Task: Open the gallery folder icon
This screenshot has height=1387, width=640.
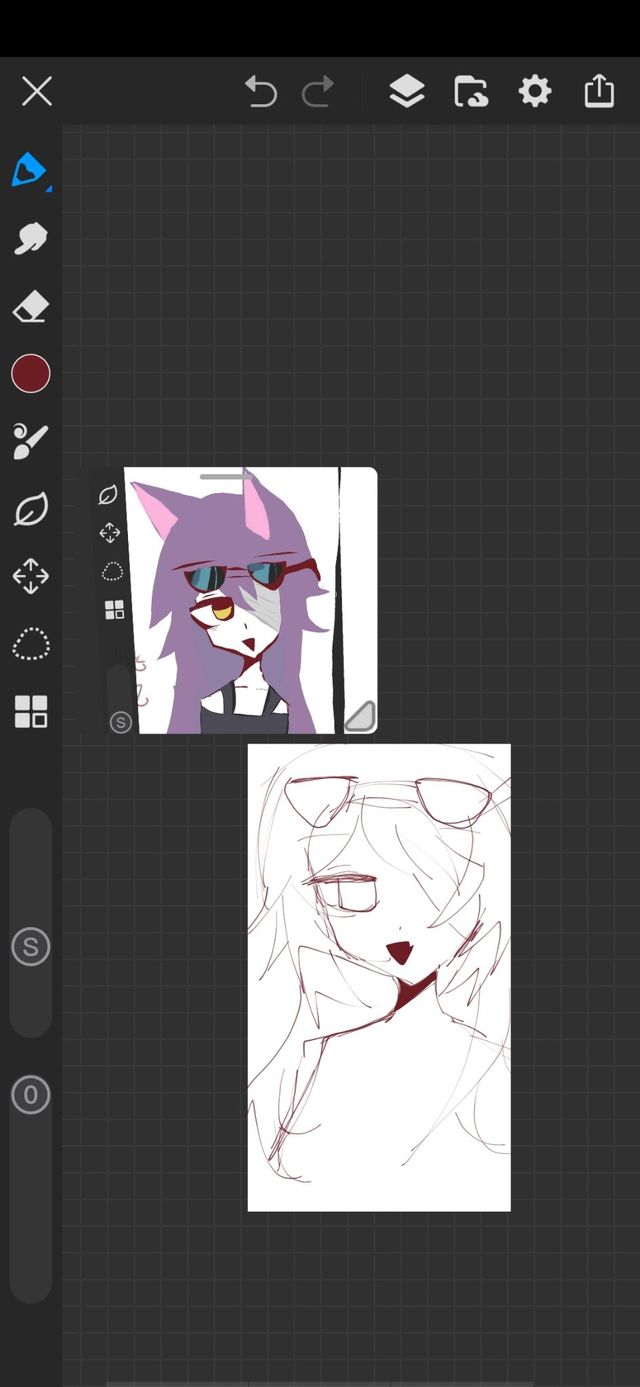Action: click(470, 92)
